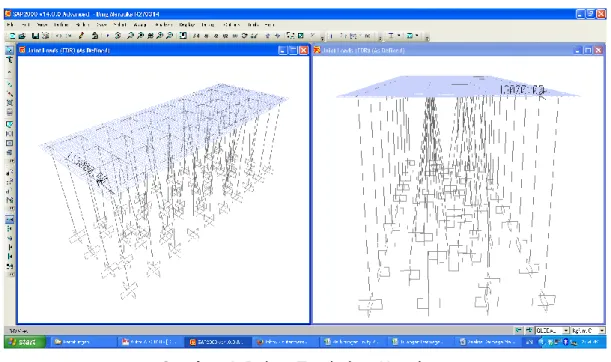Expand the I-section frame dropdown arrow

[x=399, y=36]
